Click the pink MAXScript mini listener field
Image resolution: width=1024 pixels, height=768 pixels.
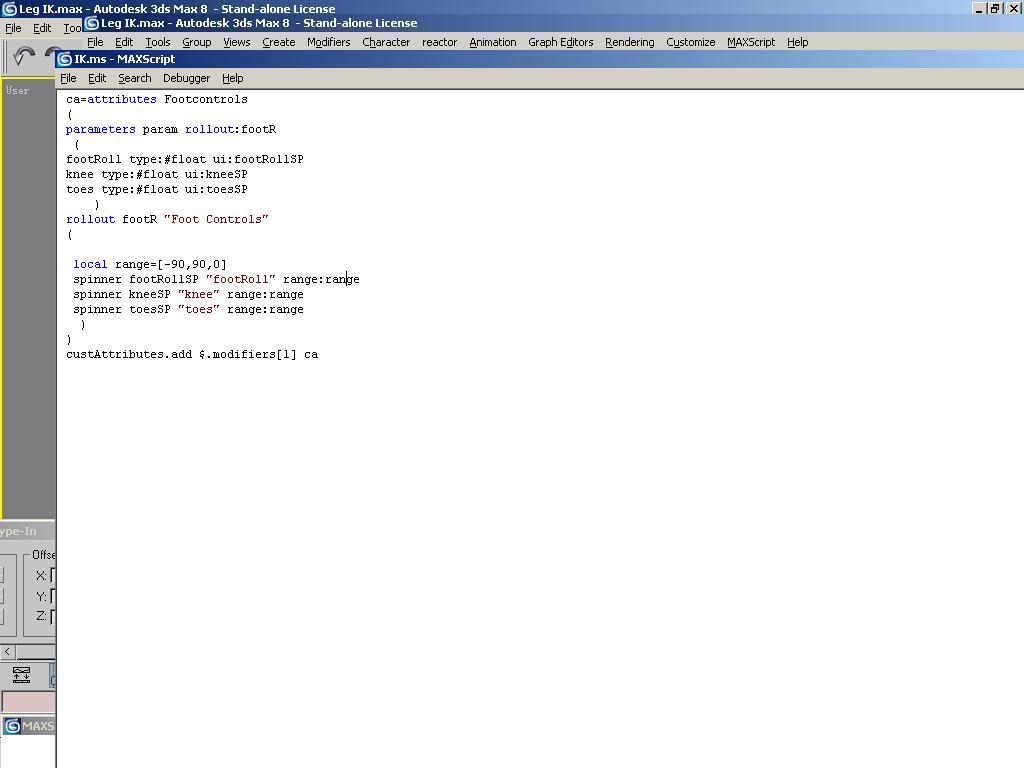click(28, 701)
